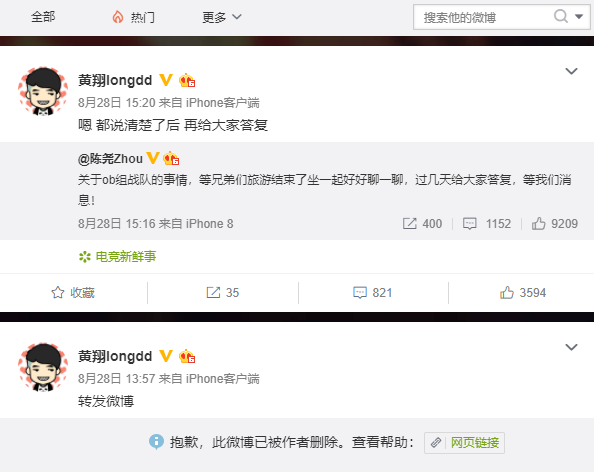This screenshot has width=594, height=472.
Task: Click the crown membership badge on first post
Action: point(187,80)
